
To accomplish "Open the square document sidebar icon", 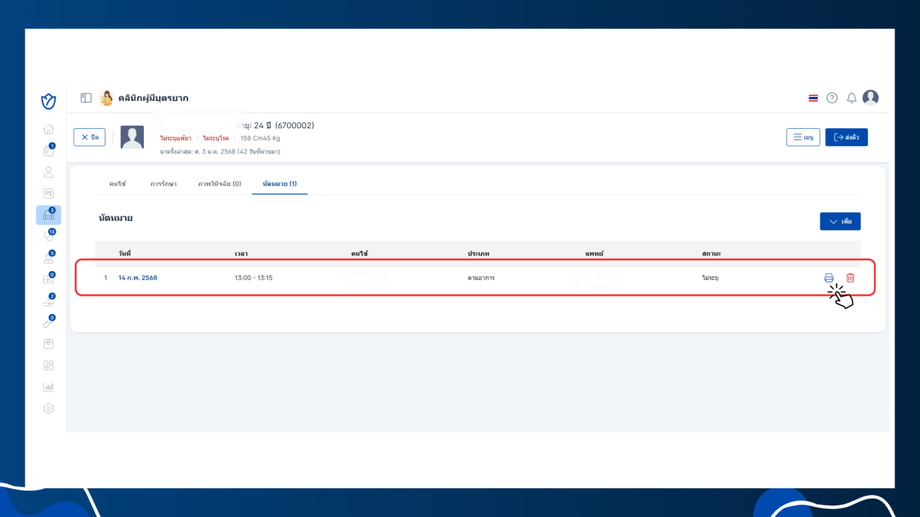I will pos(49,194).
